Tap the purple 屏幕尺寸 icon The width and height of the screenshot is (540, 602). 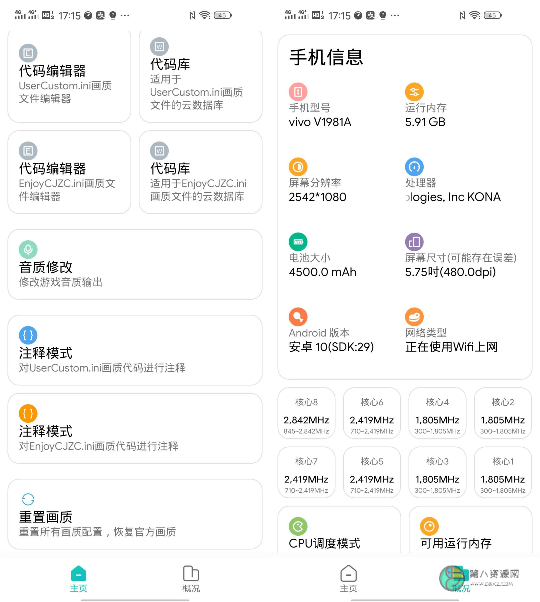point(414,242)
